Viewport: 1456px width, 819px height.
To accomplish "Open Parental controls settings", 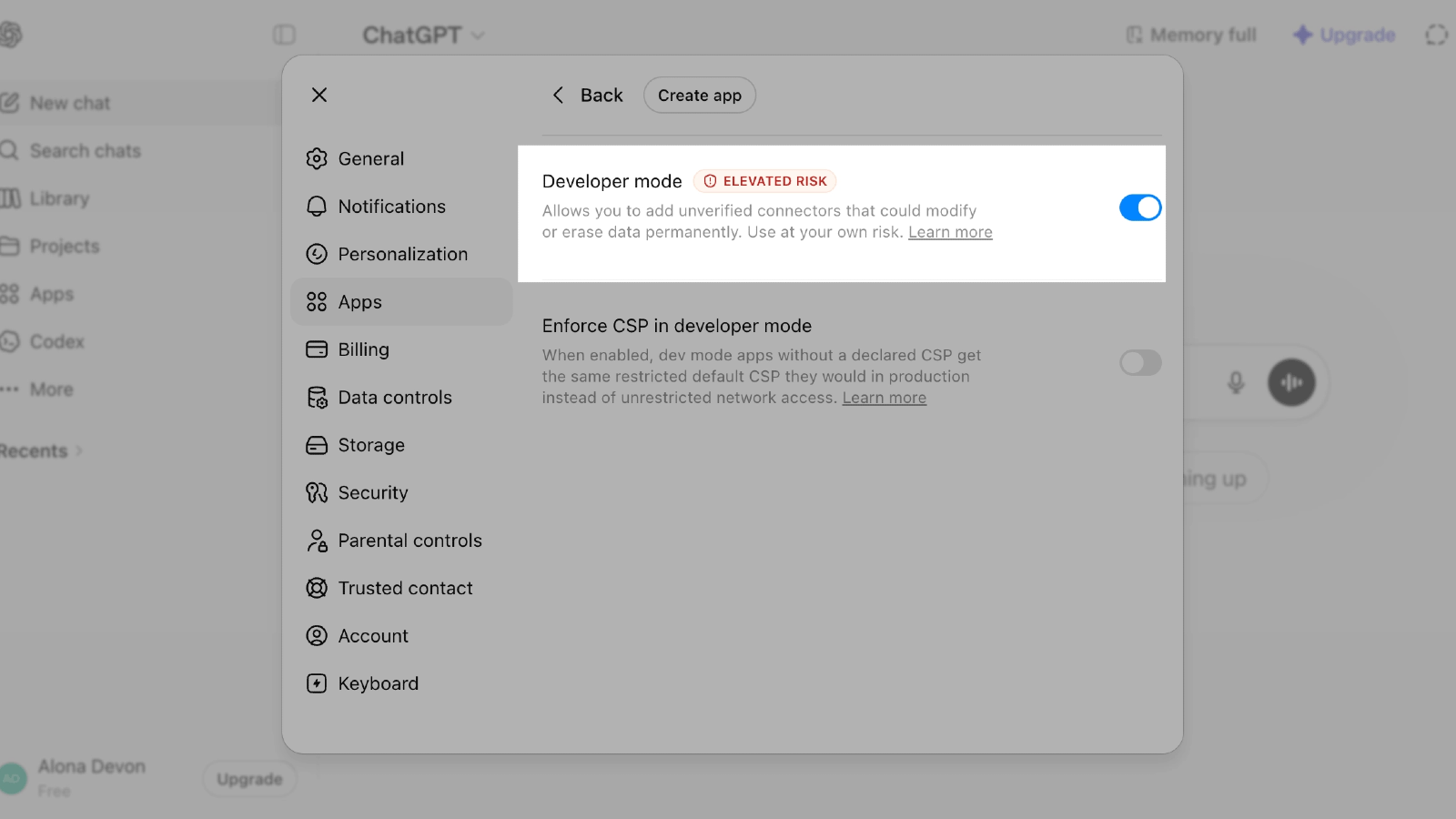I will point(401,541).
